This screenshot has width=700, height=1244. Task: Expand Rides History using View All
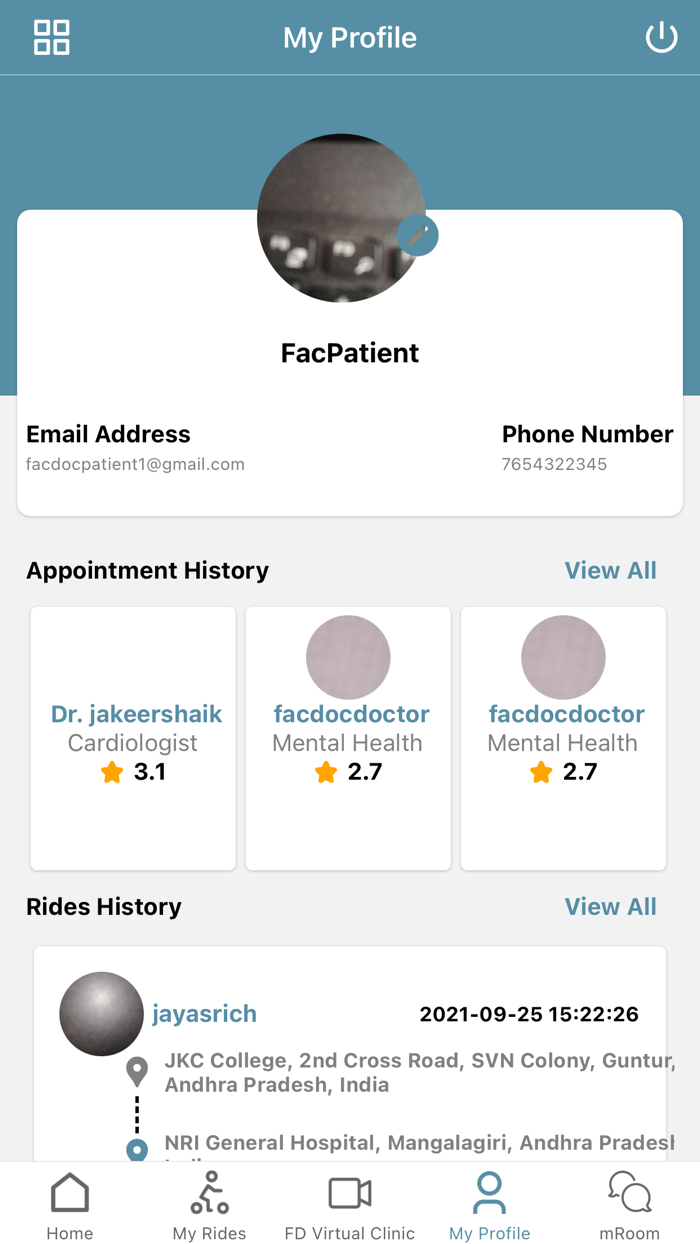tap(611, 907)
